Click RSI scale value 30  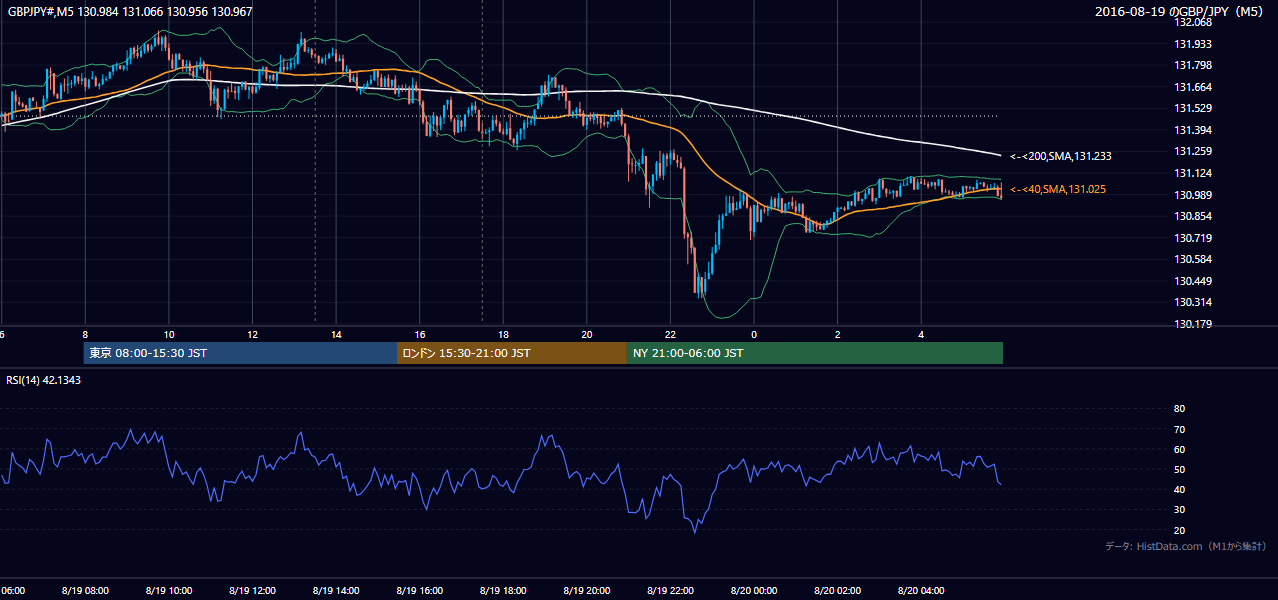pyautogui.click(x=1179, y=510)
